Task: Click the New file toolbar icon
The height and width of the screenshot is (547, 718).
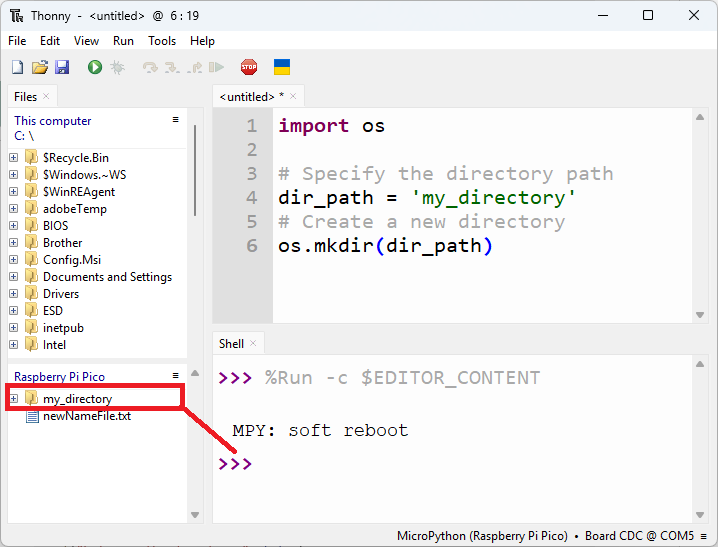Action: tap(17, 67)
